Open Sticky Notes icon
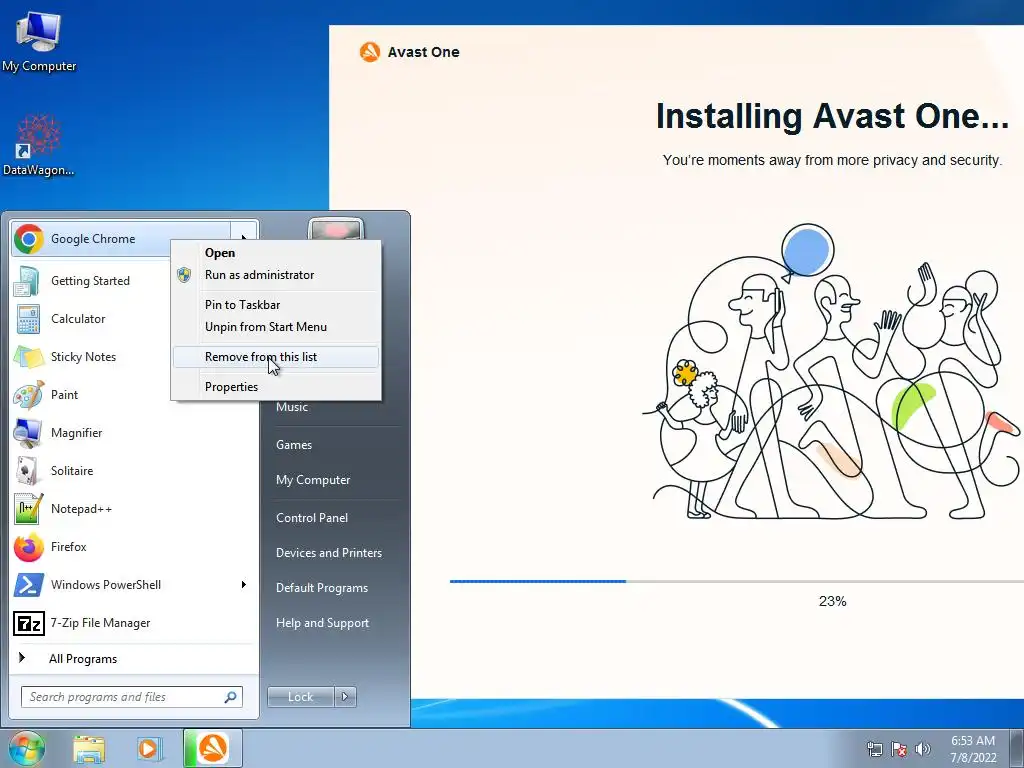The image size is (1024, 768). (x=29, y=357)
